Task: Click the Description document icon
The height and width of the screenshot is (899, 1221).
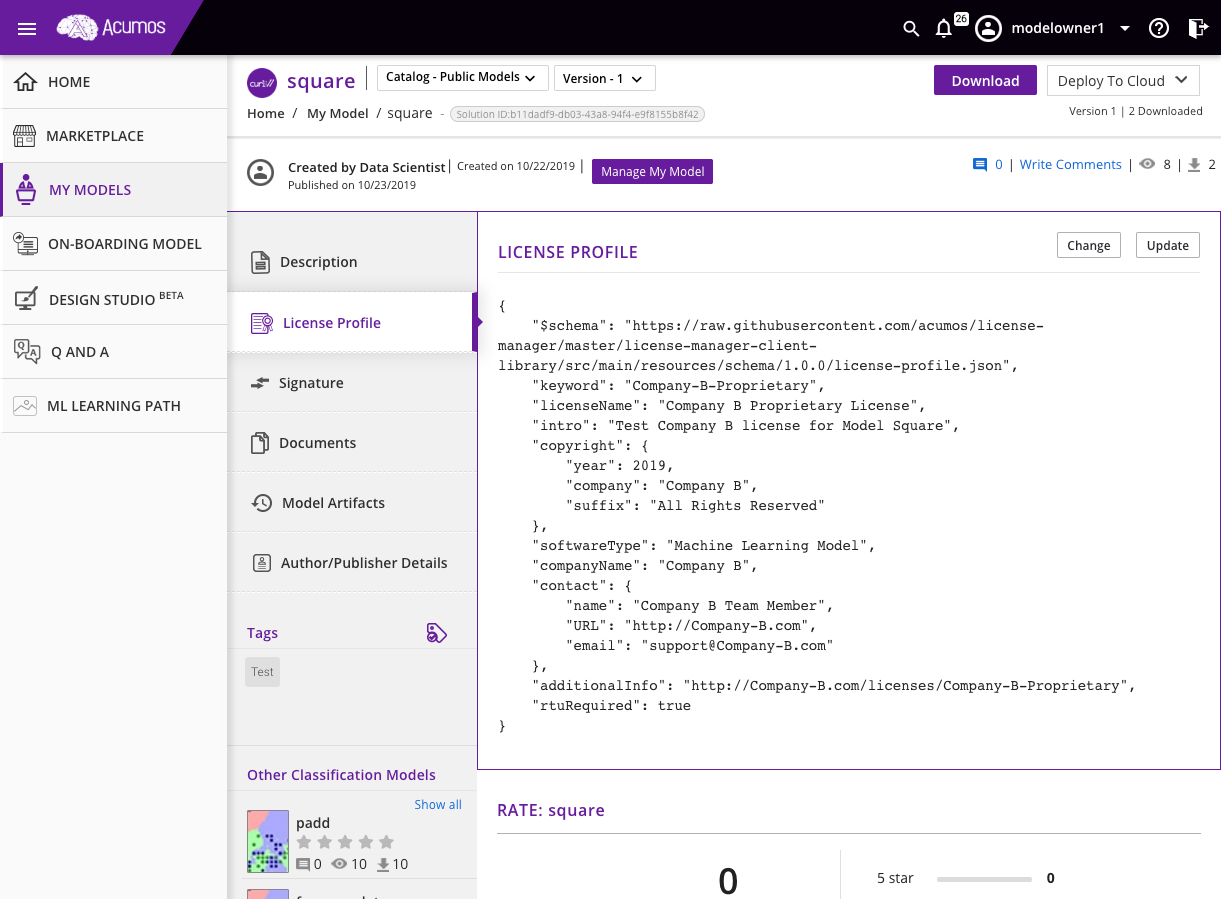Action: tap(260, 262)
